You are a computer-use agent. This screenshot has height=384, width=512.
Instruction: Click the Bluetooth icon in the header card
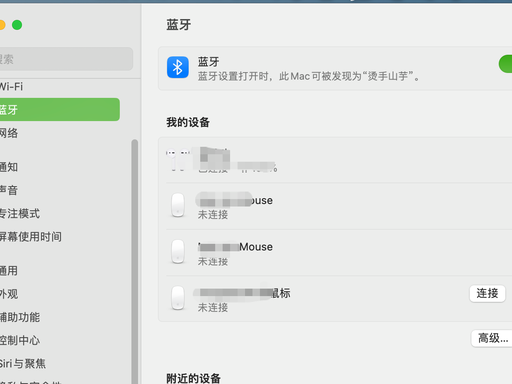pos(178,67)
